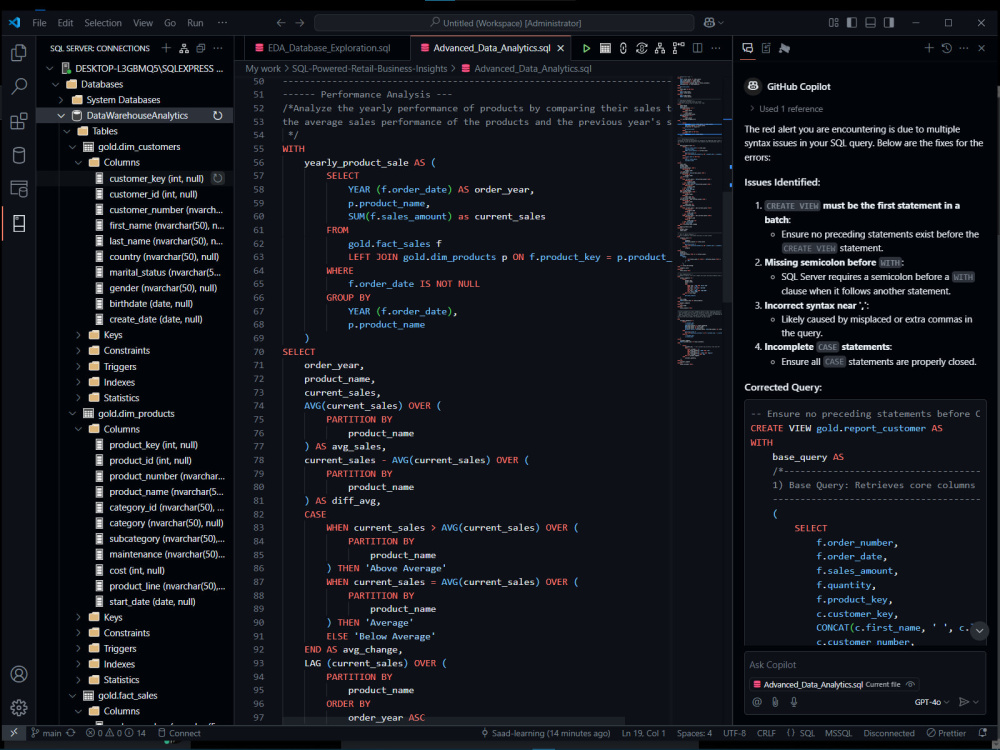
Task: Click SQL-Powered-Retail-Business-Insights breadcrumb
Action: (369, 68)
